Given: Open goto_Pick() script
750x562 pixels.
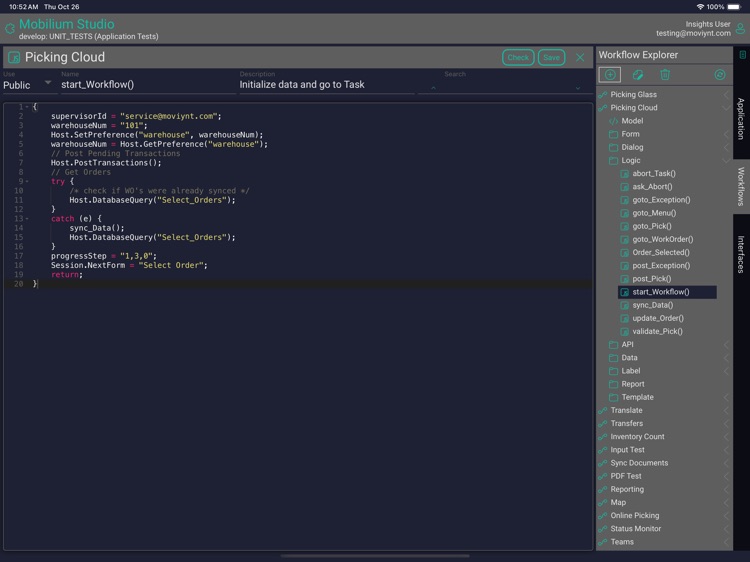Looking at the screenshot, I should tap(651, 226).
